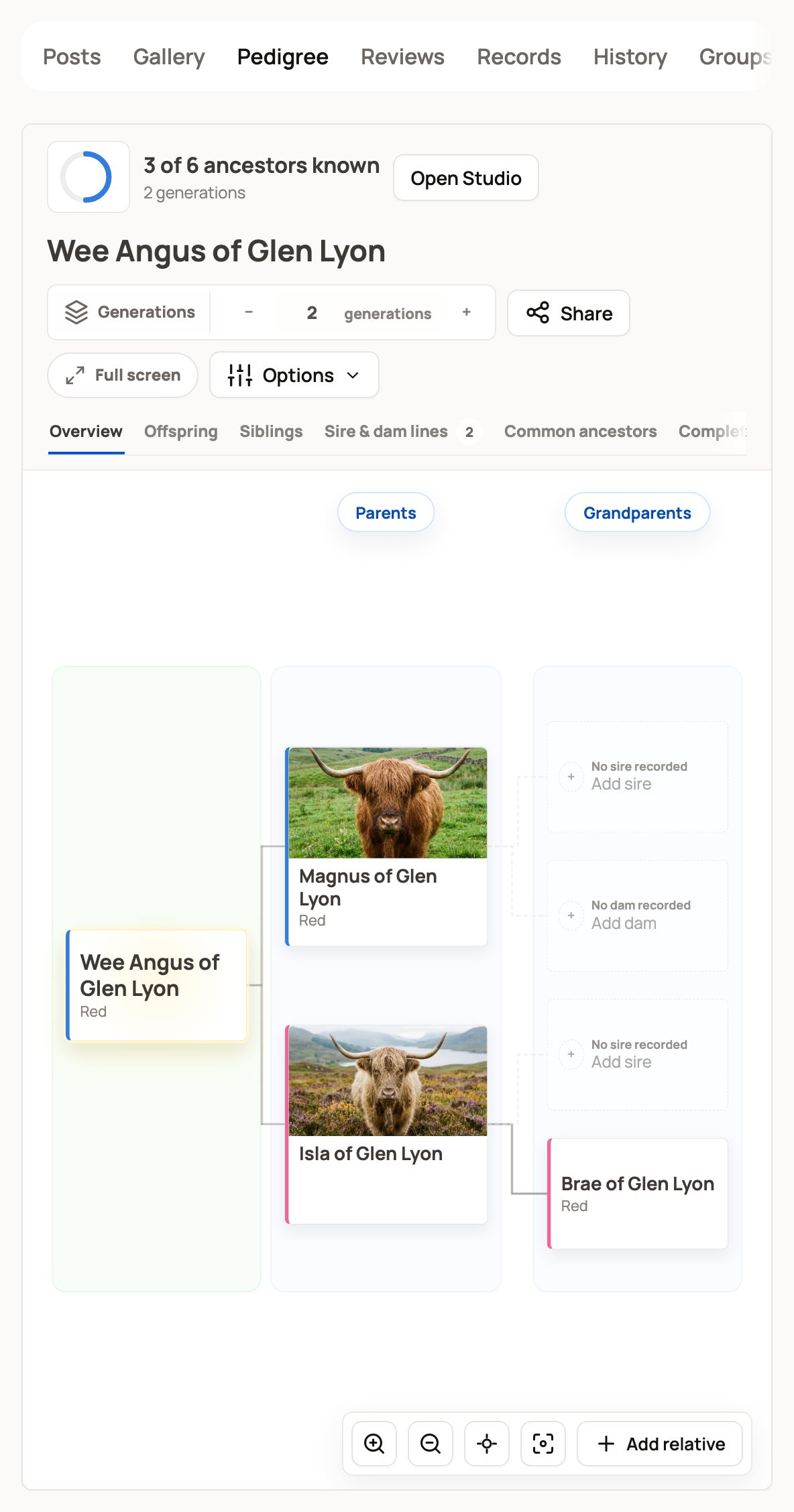Select the Overview sub-tab
The height and width of the screenshot is (1512, 794).
(x=86, y=432)
